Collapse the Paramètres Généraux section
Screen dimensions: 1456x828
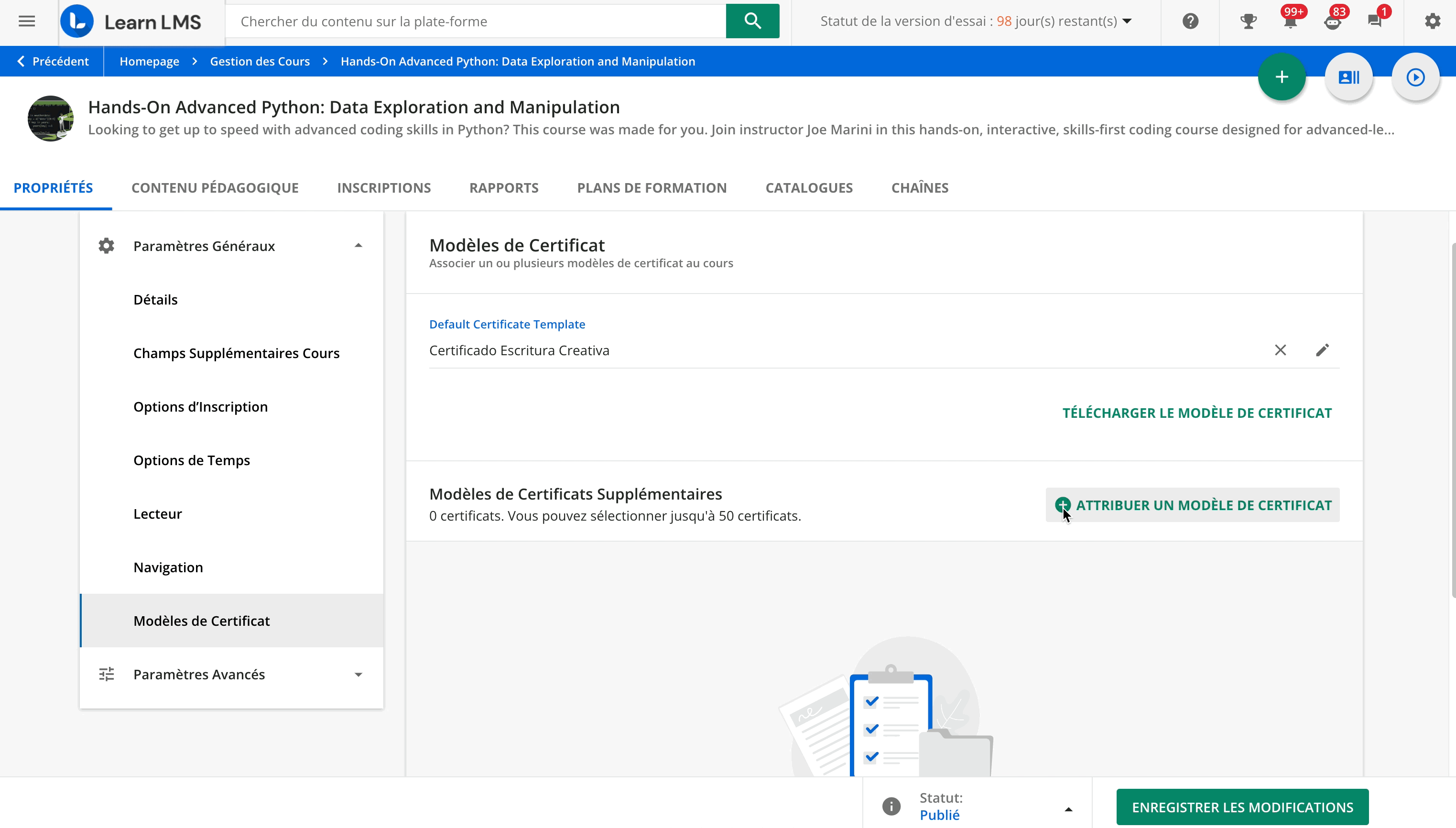(x=358, y=246)
